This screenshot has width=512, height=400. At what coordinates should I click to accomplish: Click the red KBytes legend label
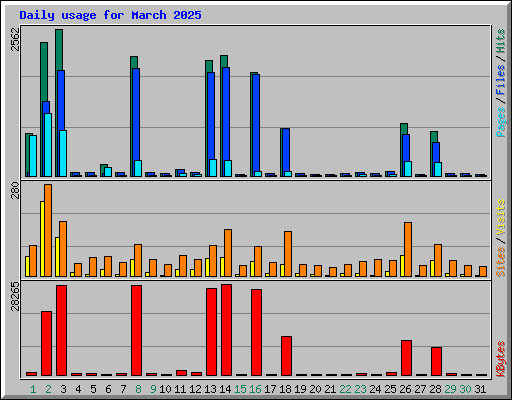(x=500, y=359)
